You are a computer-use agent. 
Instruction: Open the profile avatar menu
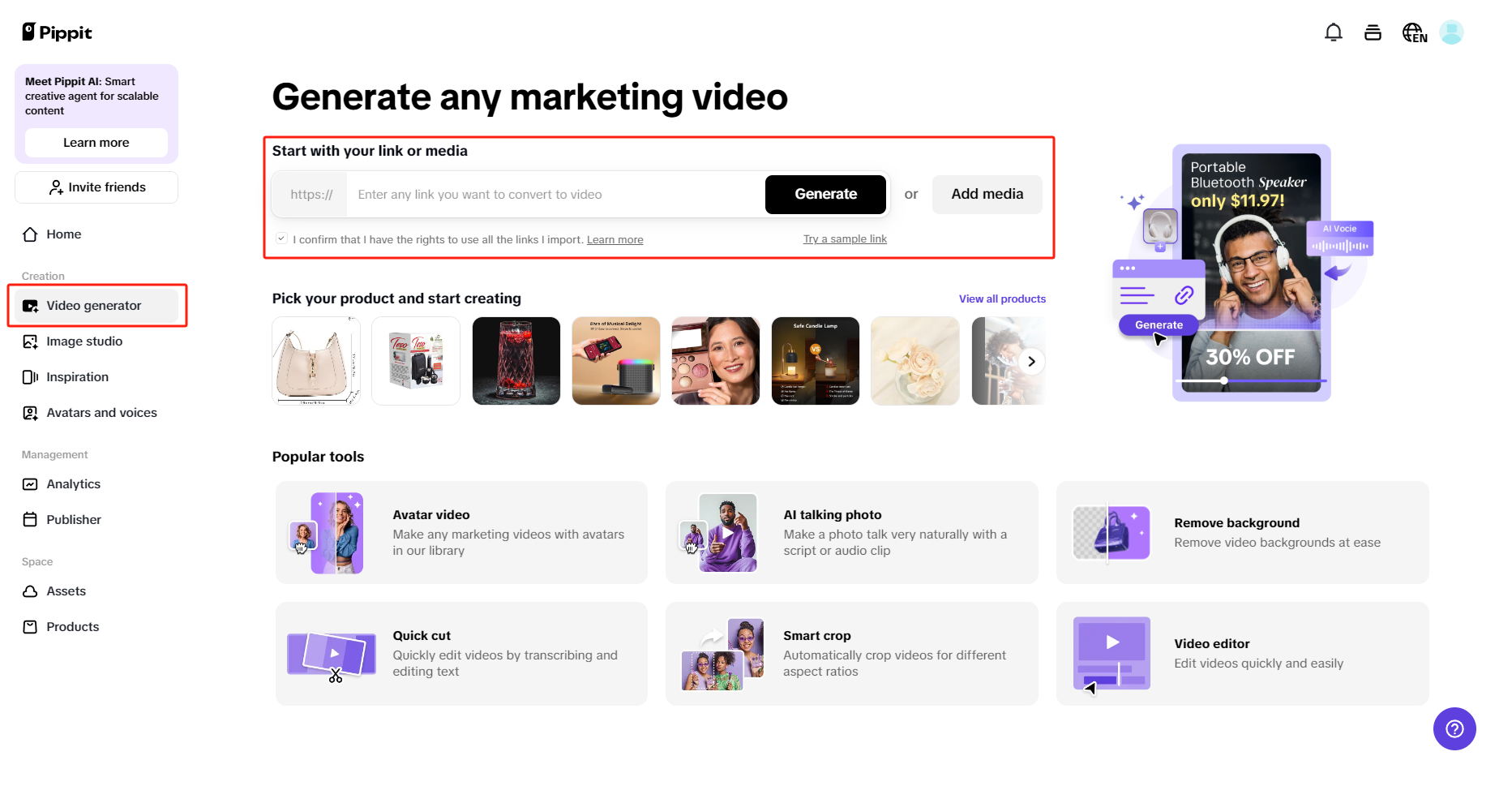pos(1452,32)
